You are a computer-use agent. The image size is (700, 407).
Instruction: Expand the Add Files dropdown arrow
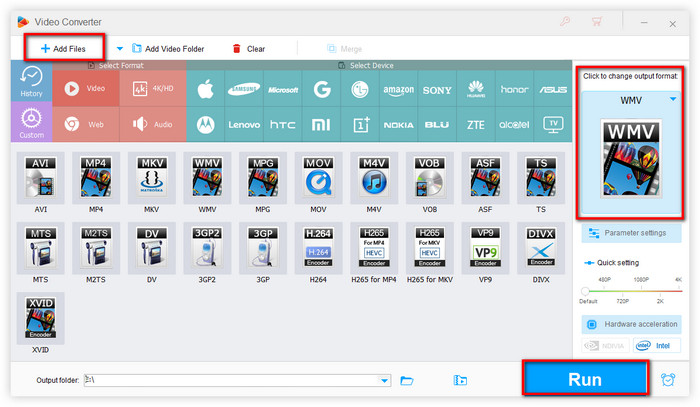(x=119, y=48)
